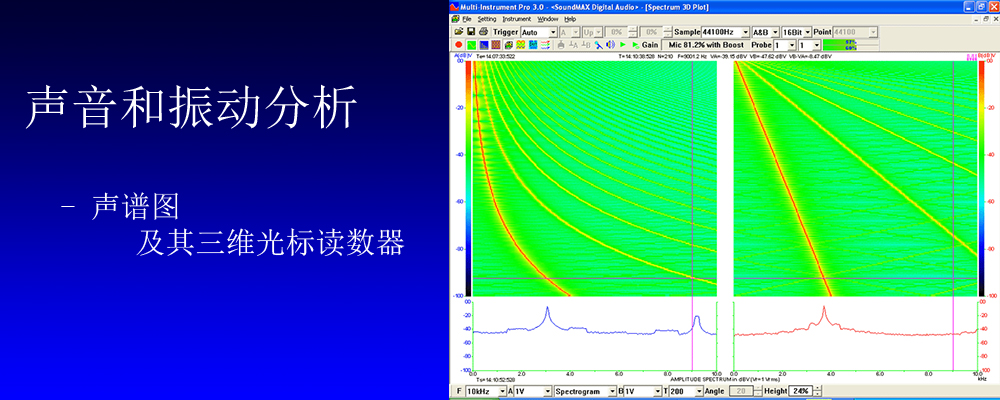The width and height of the screenshot is (1000, 400).
Task: Open the Help menu
Action: (570, 19)
